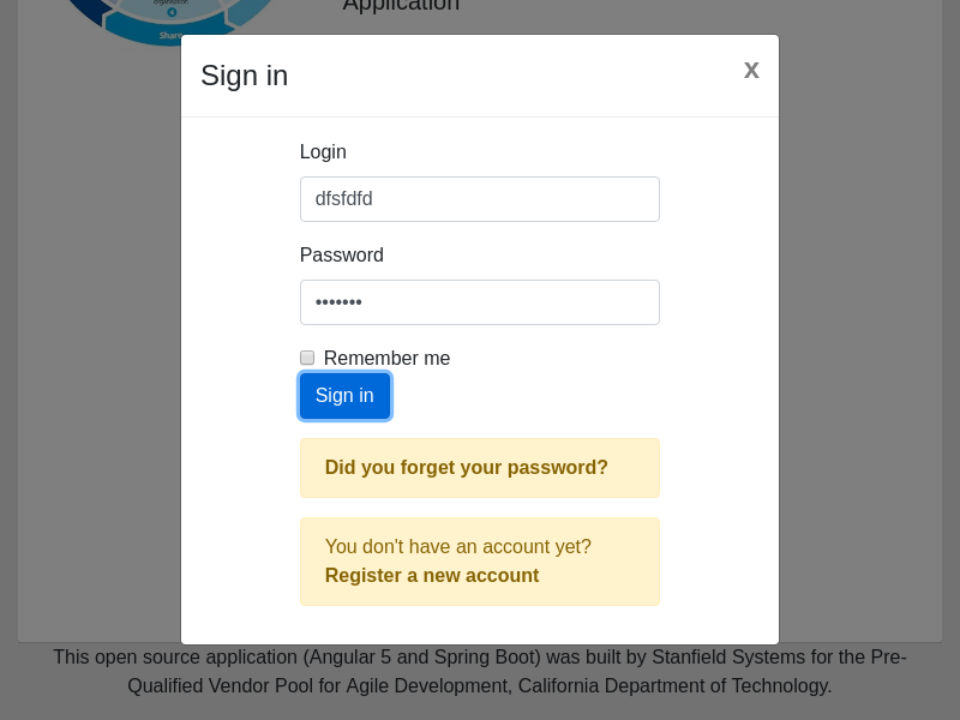
Task: Click the Sign in dialog title
Action: 244,76
